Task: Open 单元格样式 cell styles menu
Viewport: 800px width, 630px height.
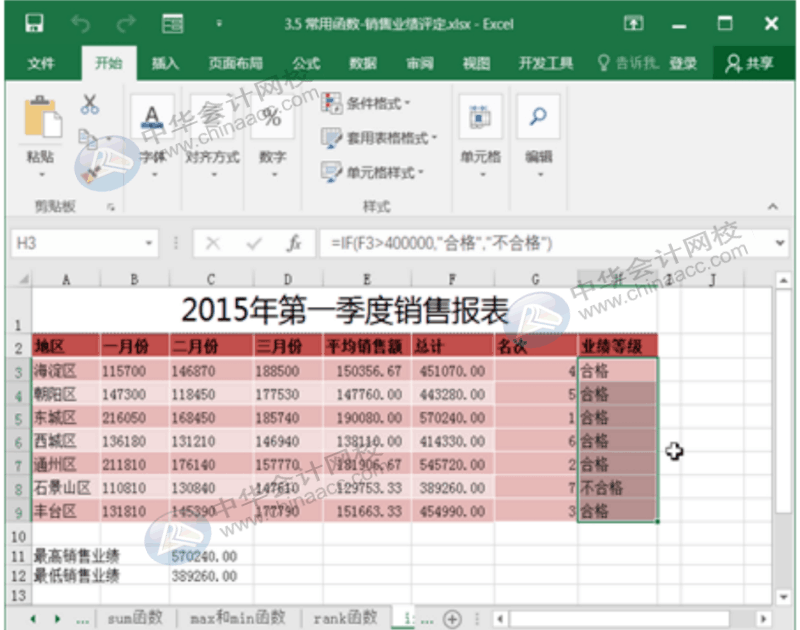Action: pyautogui.click(x=372, y=172)
